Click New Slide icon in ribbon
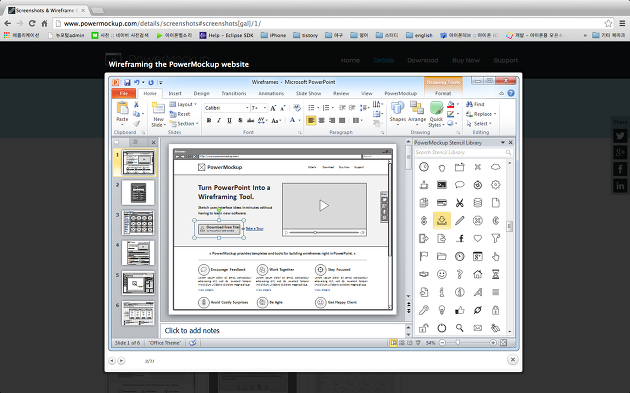Viewport: 630px width, 393px height. point(158,108)
